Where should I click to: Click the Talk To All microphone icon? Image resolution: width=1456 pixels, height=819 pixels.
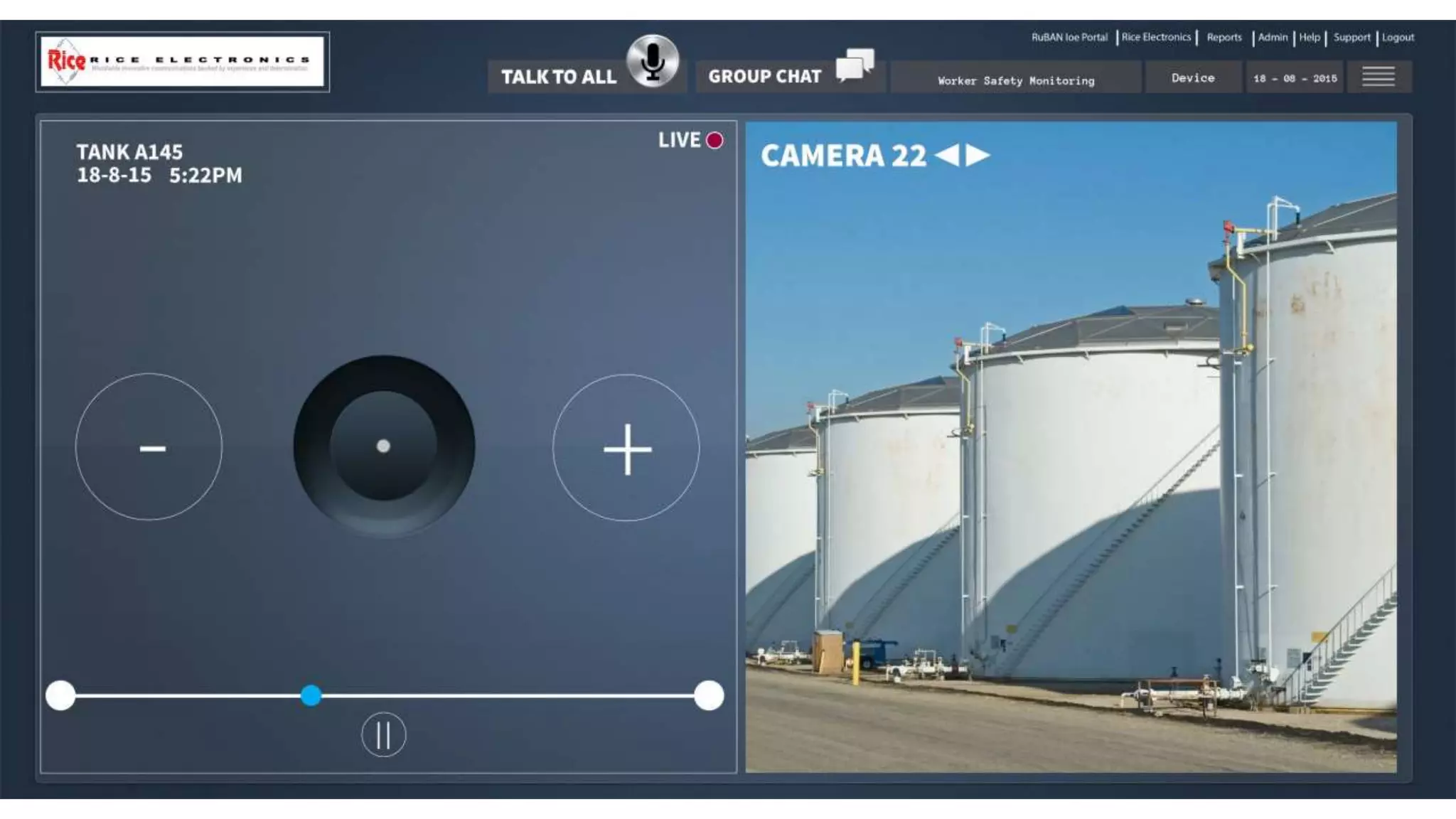click(x=652, y=61)
